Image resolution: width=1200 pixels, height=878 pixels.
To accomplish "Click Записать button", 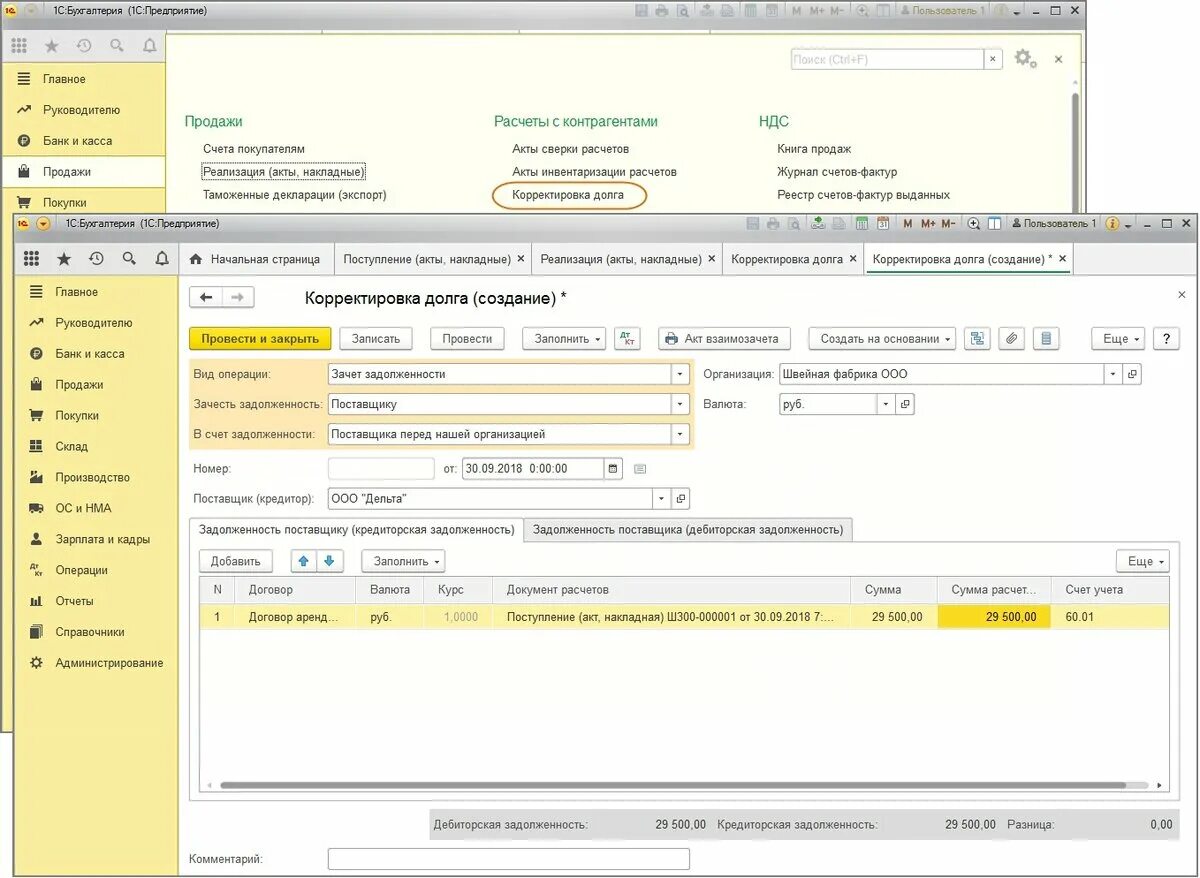I will pos(376,339).
